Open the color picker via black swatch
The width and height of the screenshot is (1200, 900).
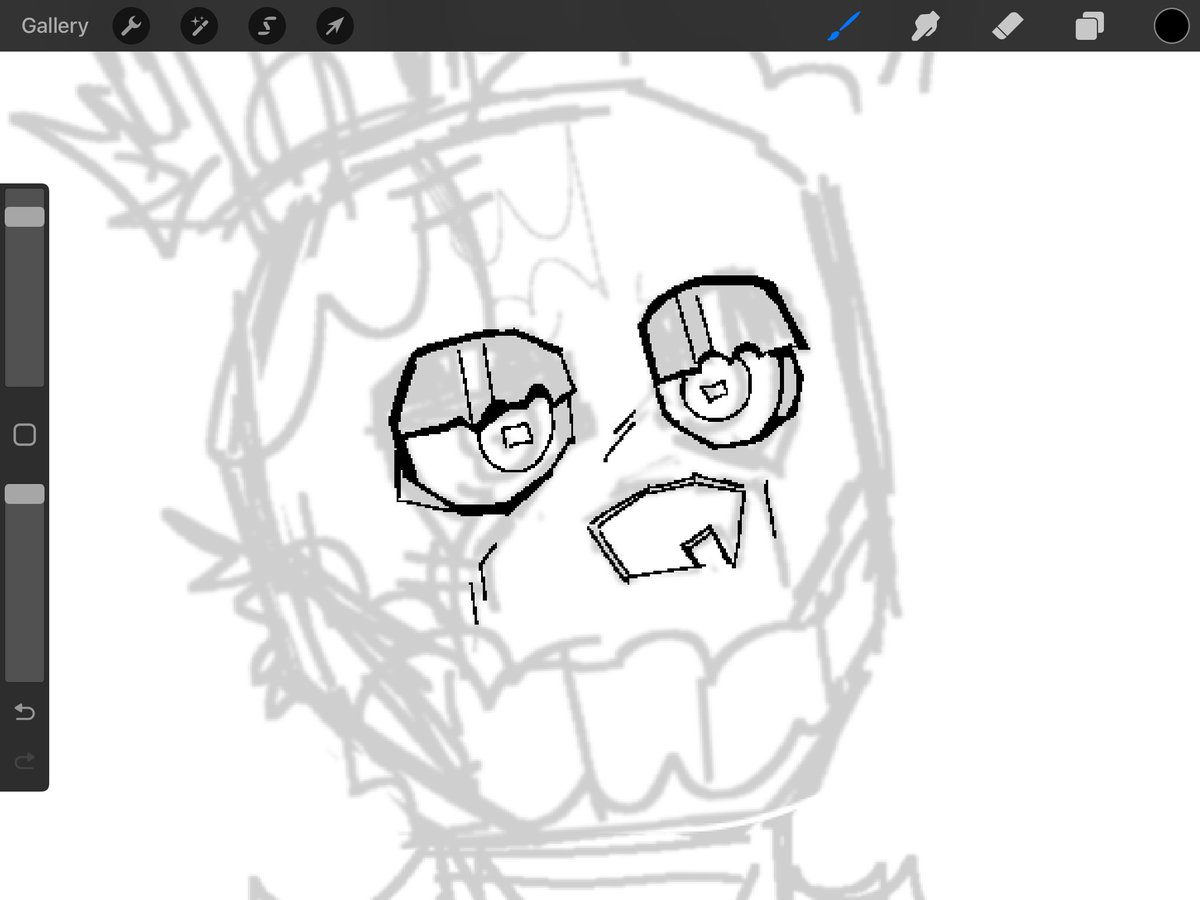tap(1170, 26)
